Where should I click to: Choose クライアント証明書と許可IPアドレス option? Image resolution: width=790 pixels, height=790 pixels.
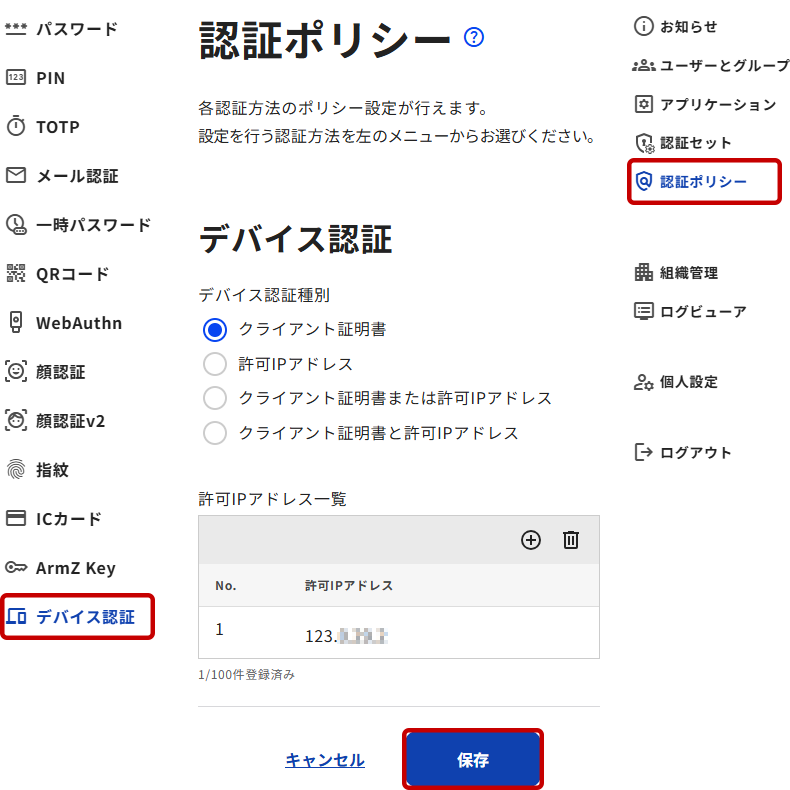[215, 433]
